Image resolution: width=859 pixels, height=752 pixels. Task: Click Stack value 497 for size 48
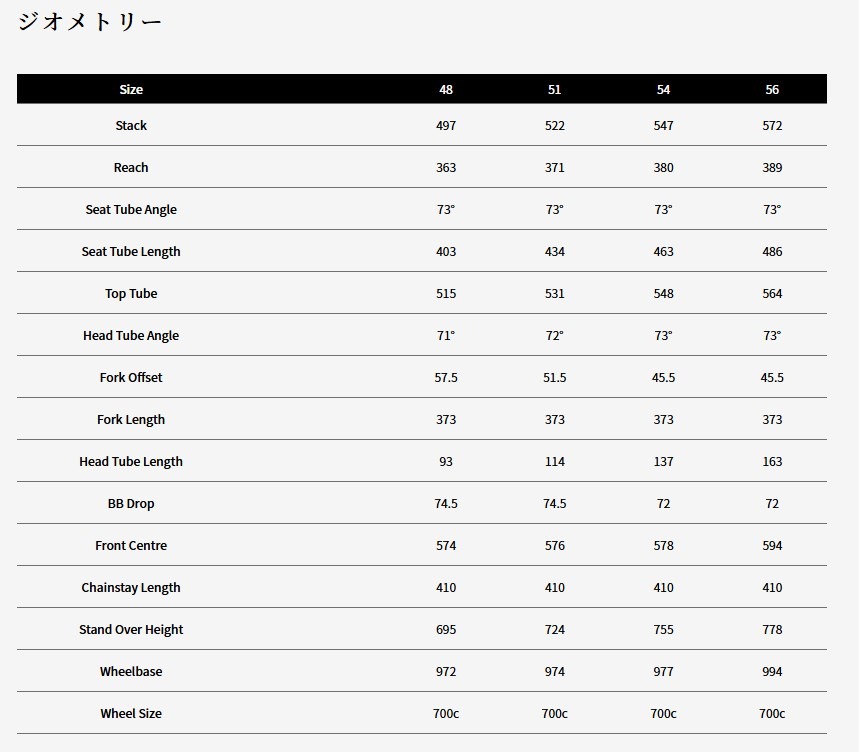click(x=446, y=126)
